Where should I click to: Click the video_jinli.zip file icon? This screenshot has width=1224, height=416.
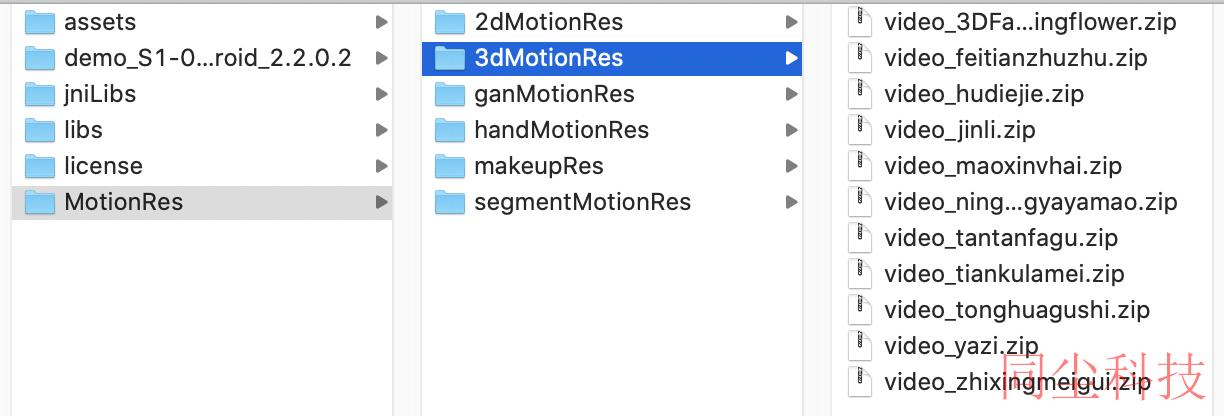[x=859, y=130]
